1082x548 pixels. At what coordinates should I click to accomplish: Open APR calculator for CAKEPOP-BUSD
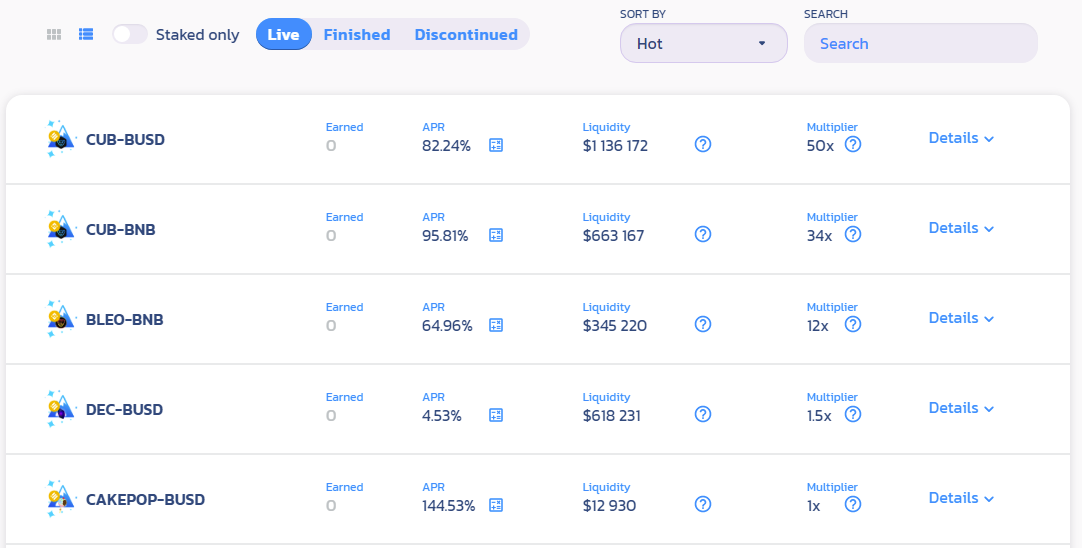[x=495, y=505]
